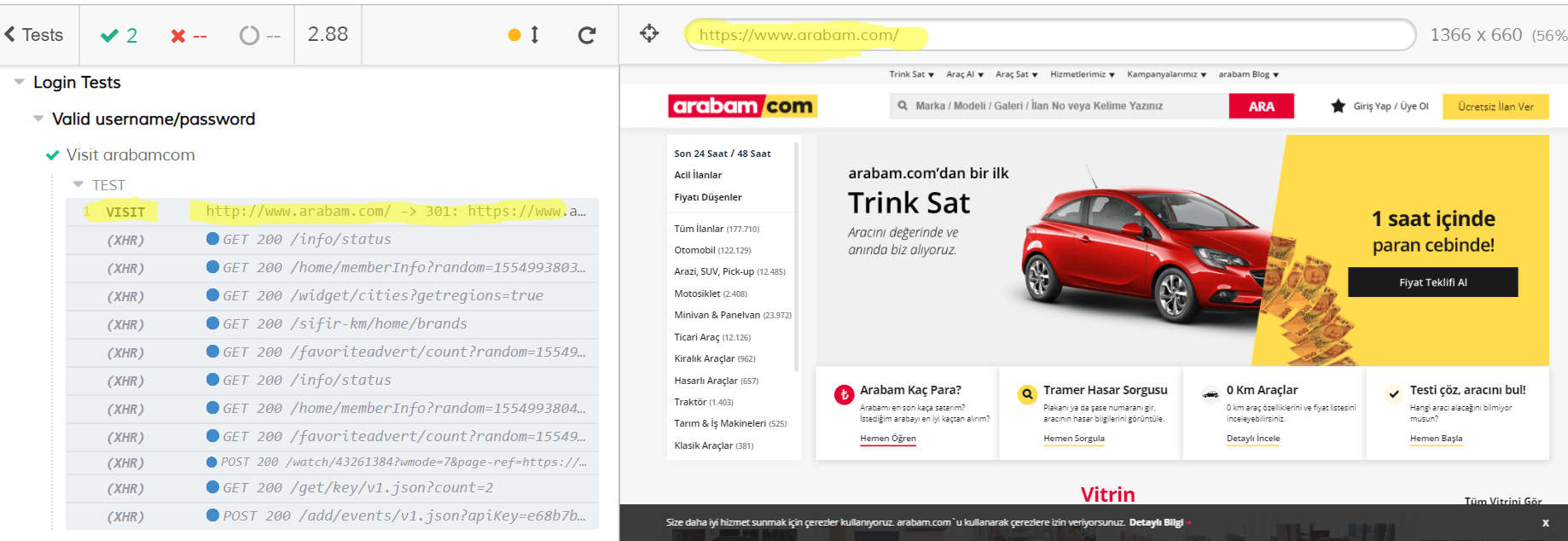
Task: Select the VISIT command row
Action: pyautogui.click(x=332, y=212)
